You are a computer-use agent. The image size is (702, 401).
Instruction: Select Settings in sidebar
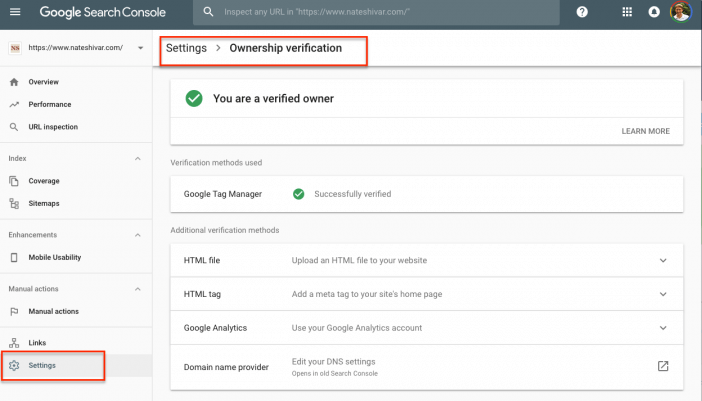click(x=42, y=366)
